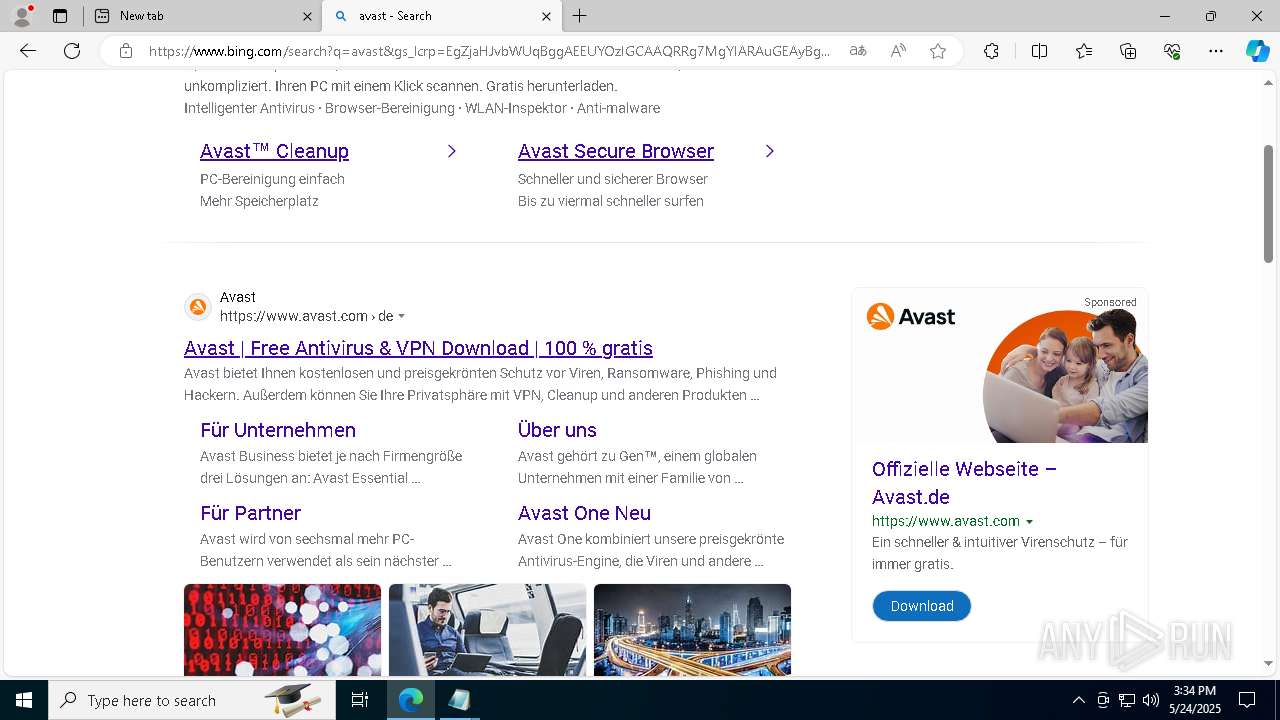Click Microsoft Edge taskbar icon

[x=411, y=700]
